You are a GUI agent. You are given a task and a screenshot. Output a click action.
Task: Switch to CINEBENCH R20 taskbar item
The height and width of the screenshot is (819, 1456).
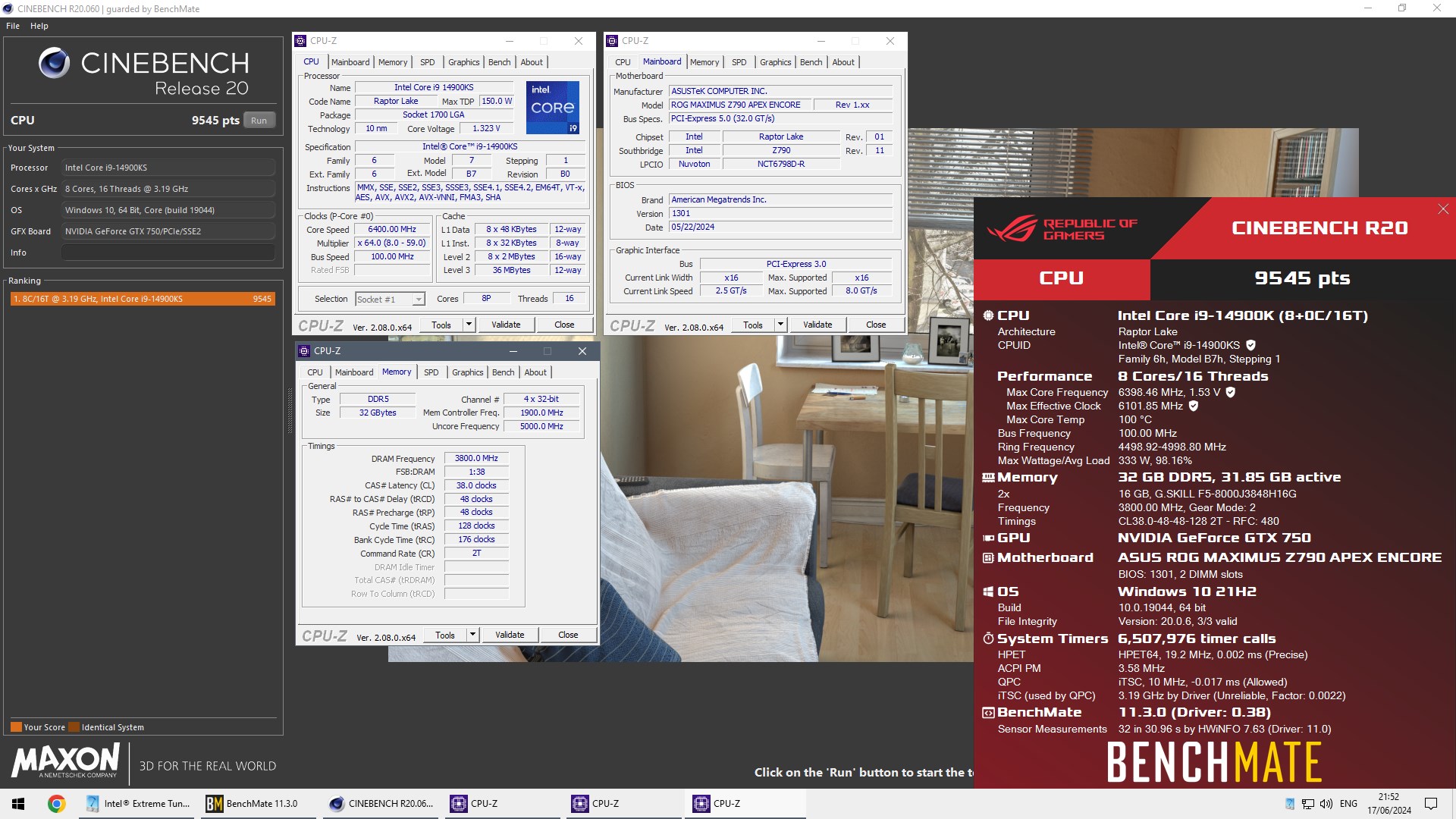(382, 804)
